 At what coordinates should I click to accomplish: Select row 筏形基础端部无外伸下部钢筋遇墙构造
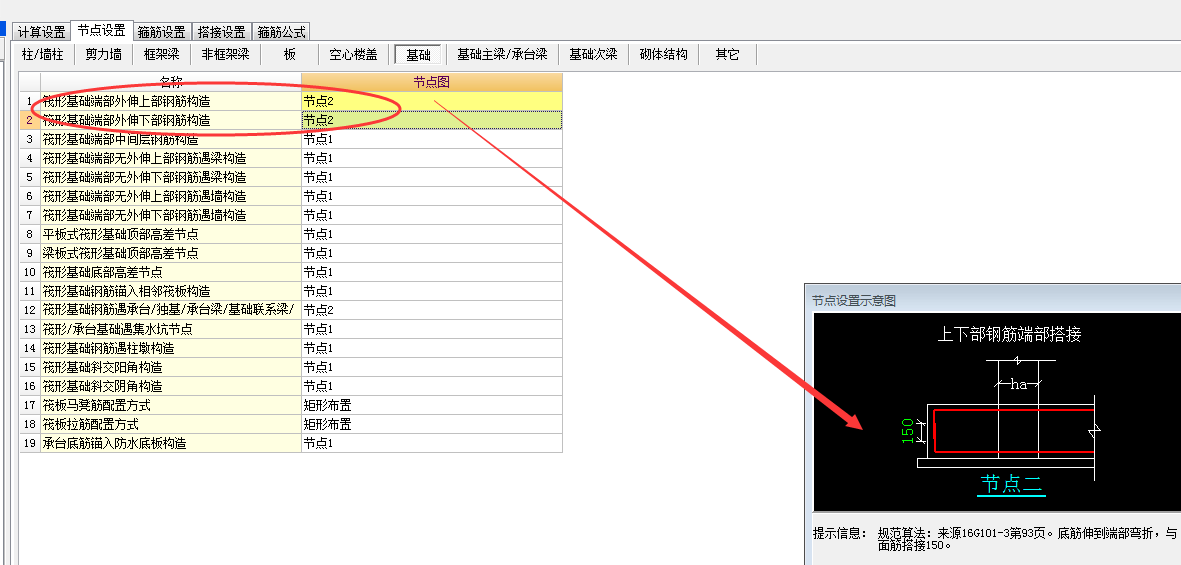point(171,215)
